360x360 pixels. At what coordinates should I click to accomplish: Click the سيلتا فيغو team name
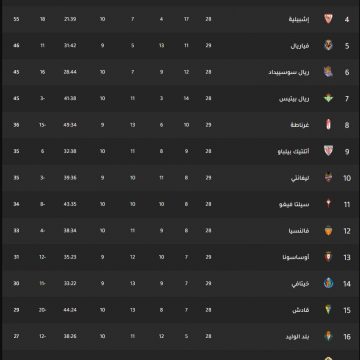click(x=294, y=204)
